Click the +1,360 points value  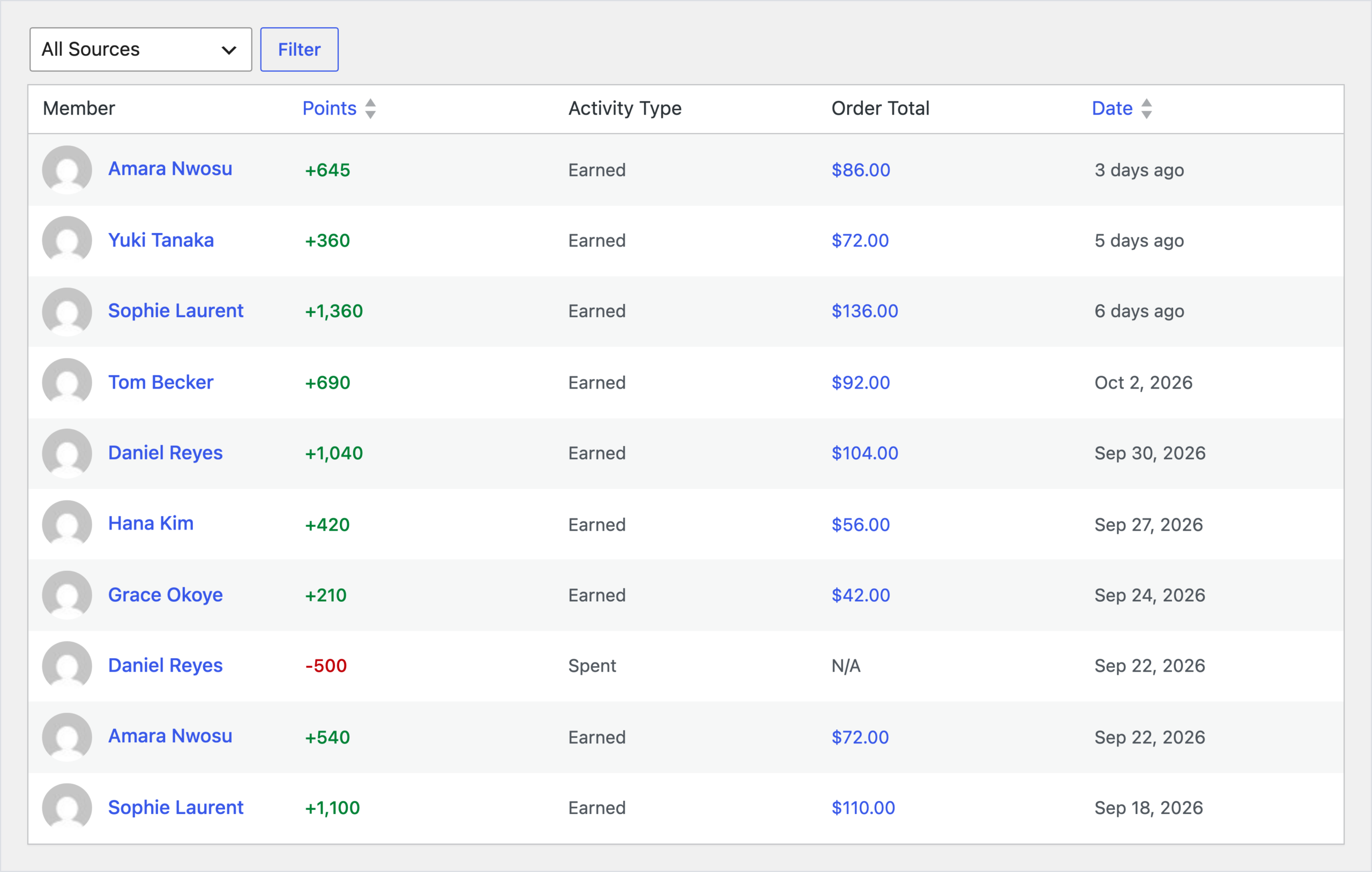click(x=334, y=311)
